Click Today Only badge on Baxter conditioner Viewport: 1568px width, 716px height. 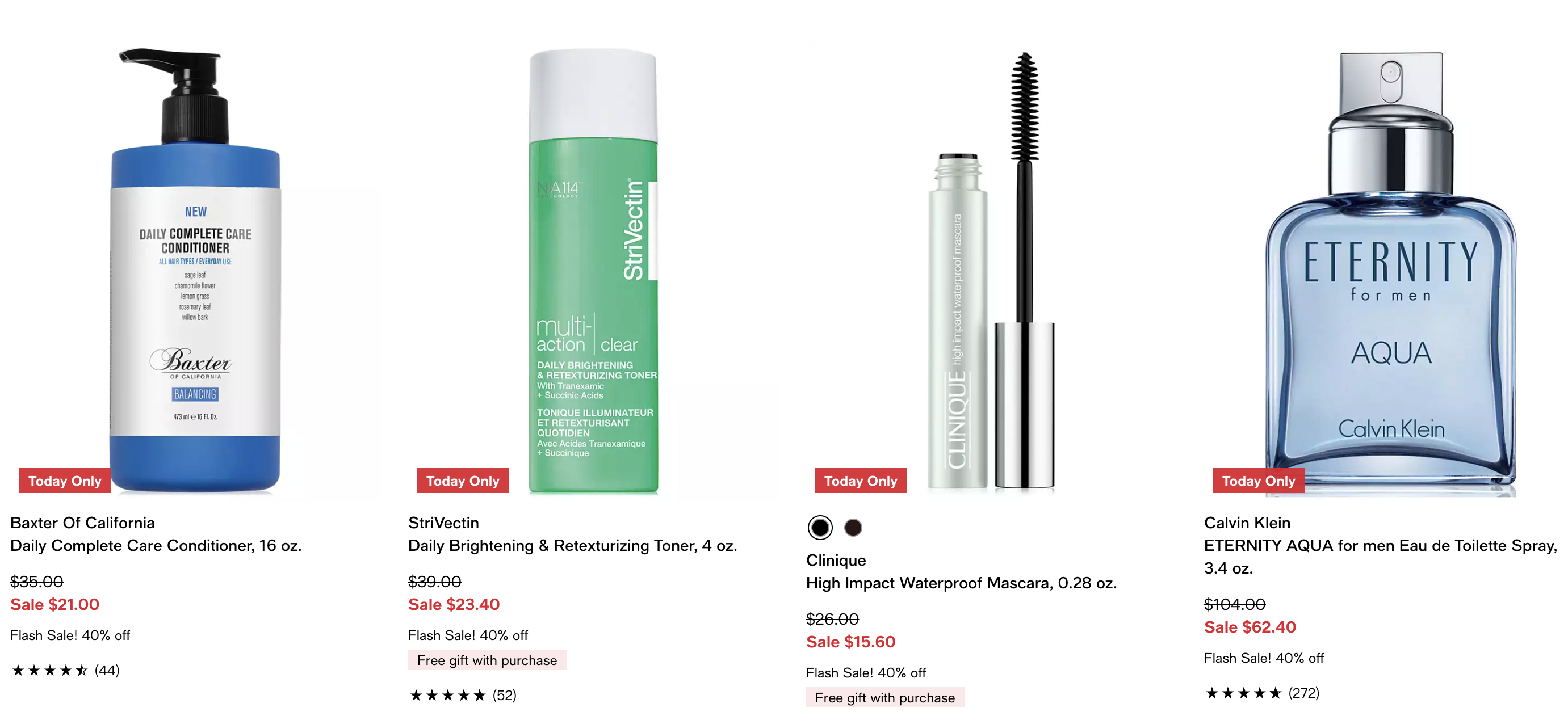pyautogui.click(x=65, y=481)
